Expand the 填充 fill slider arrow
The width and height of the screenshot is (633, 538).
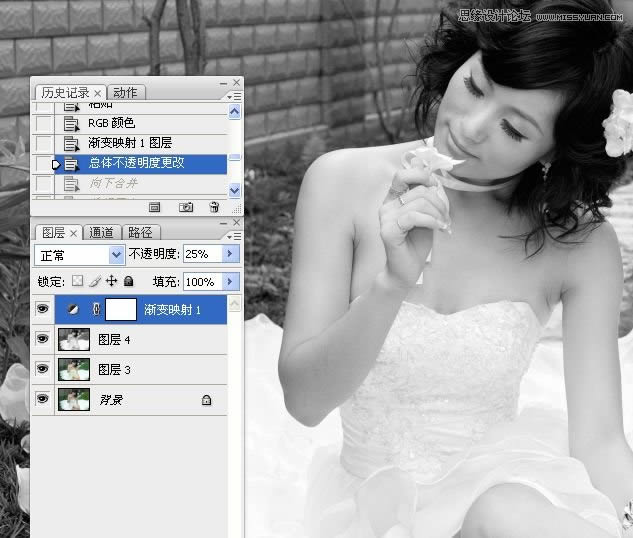(231, 282)
